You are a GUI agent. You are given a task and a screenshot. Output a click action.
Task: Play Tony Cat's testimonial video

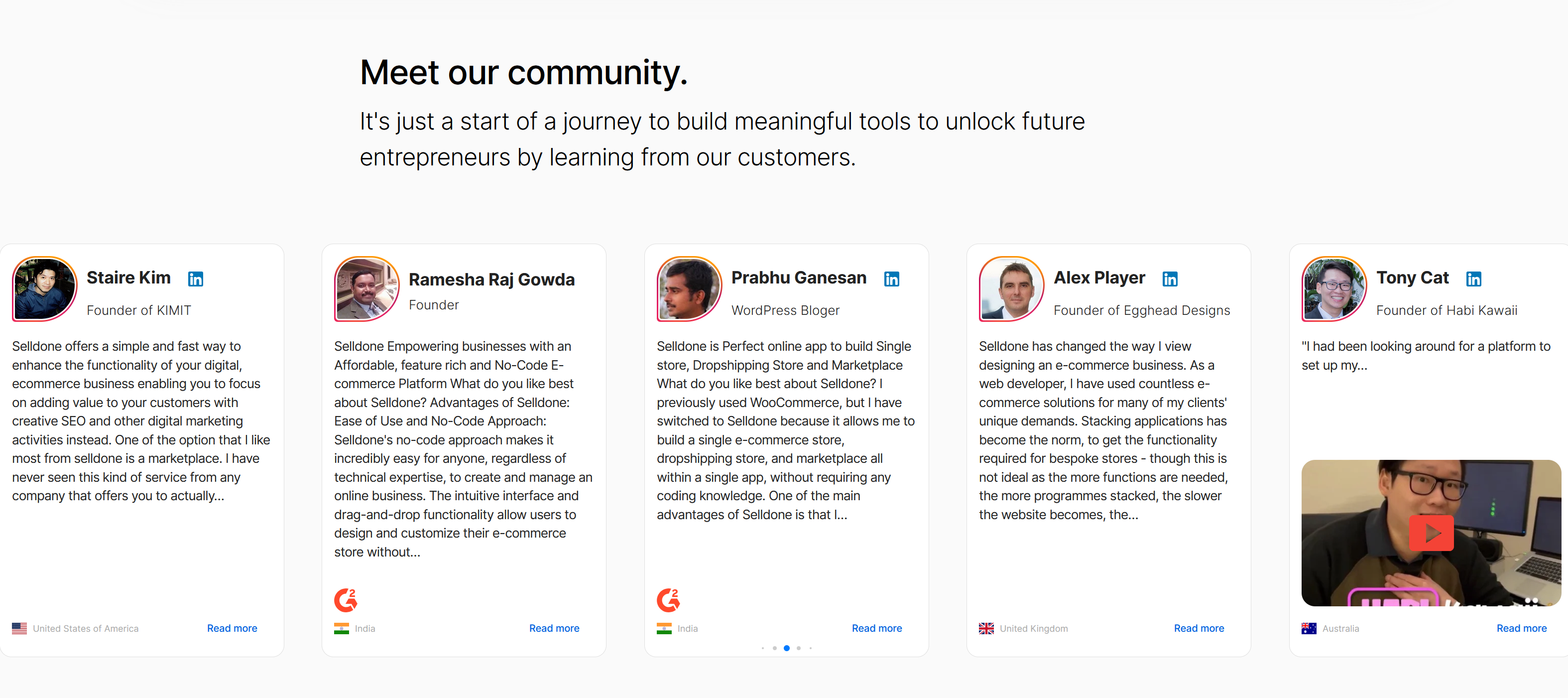coord(1431,533)
